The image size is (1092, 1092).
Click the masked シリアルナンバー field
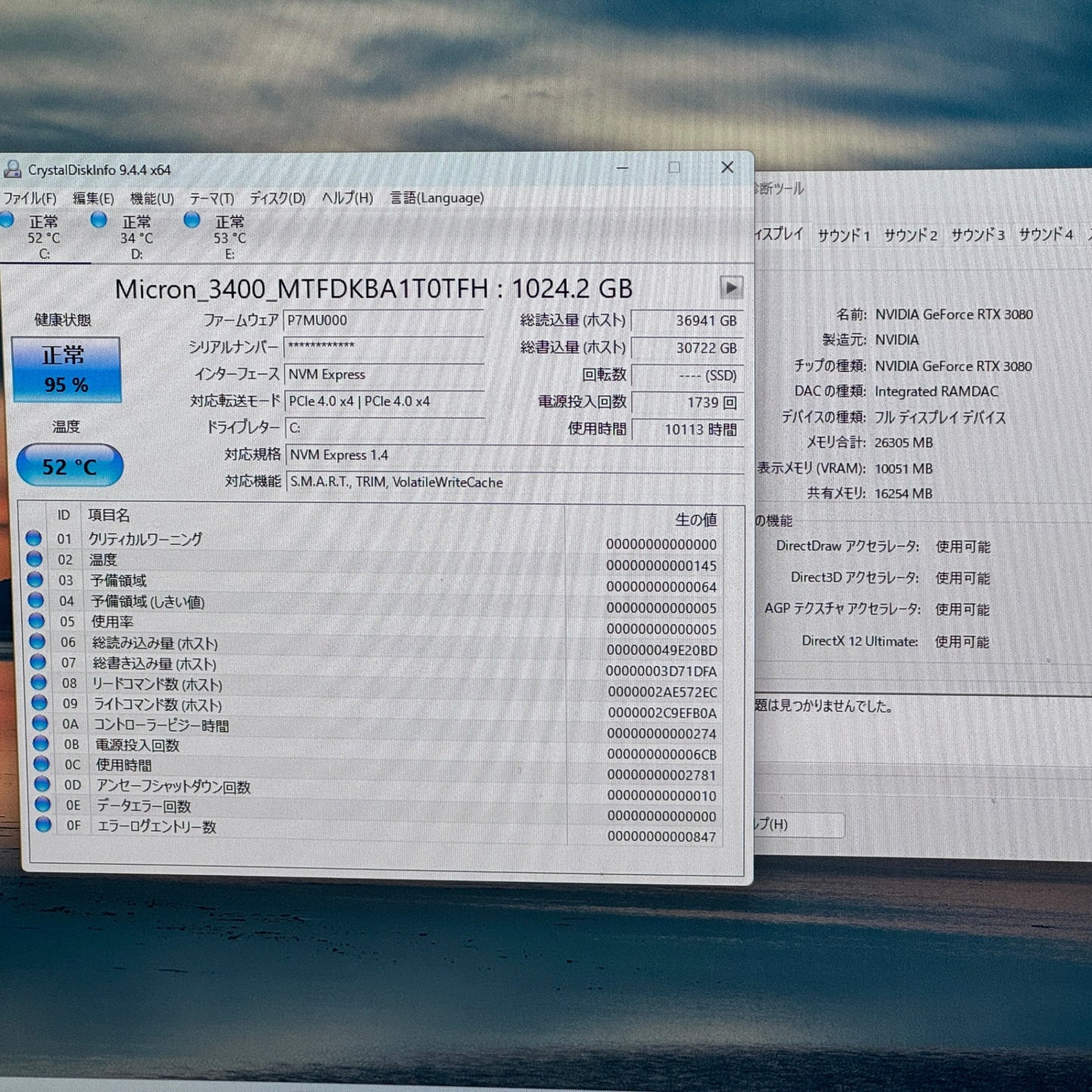(383, 347)
